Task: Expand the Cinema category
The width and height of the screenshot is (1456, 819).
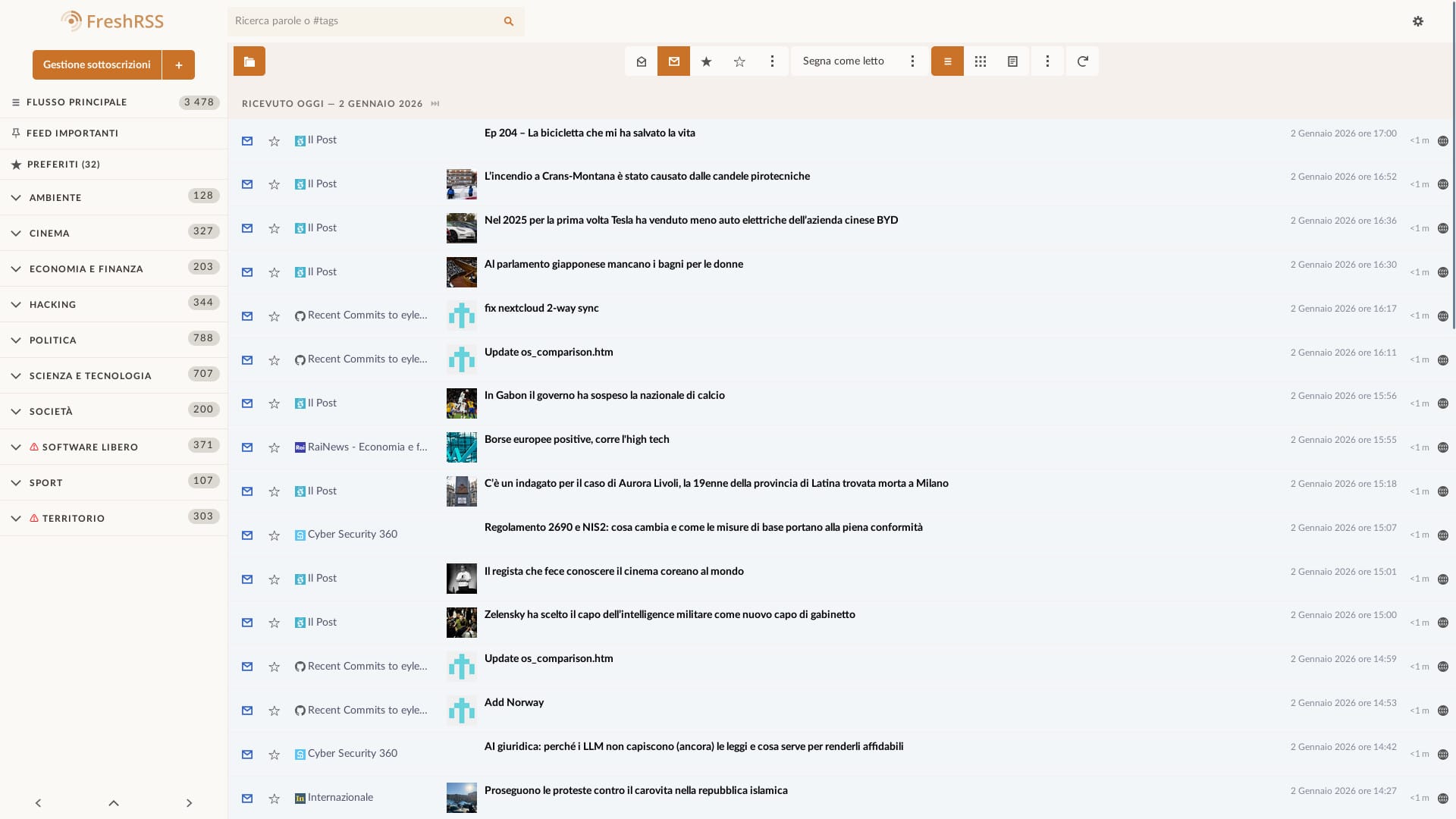Action: tap(16, 234)
